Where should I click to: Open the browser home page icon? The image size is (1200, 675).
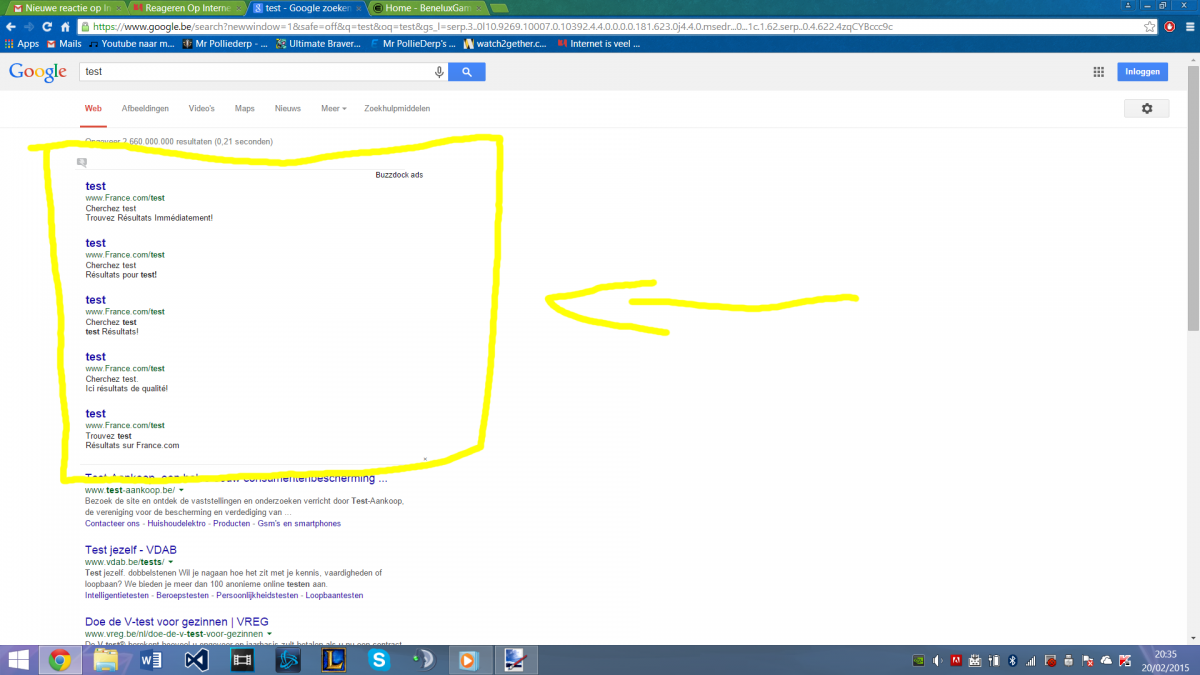[66, 27]
